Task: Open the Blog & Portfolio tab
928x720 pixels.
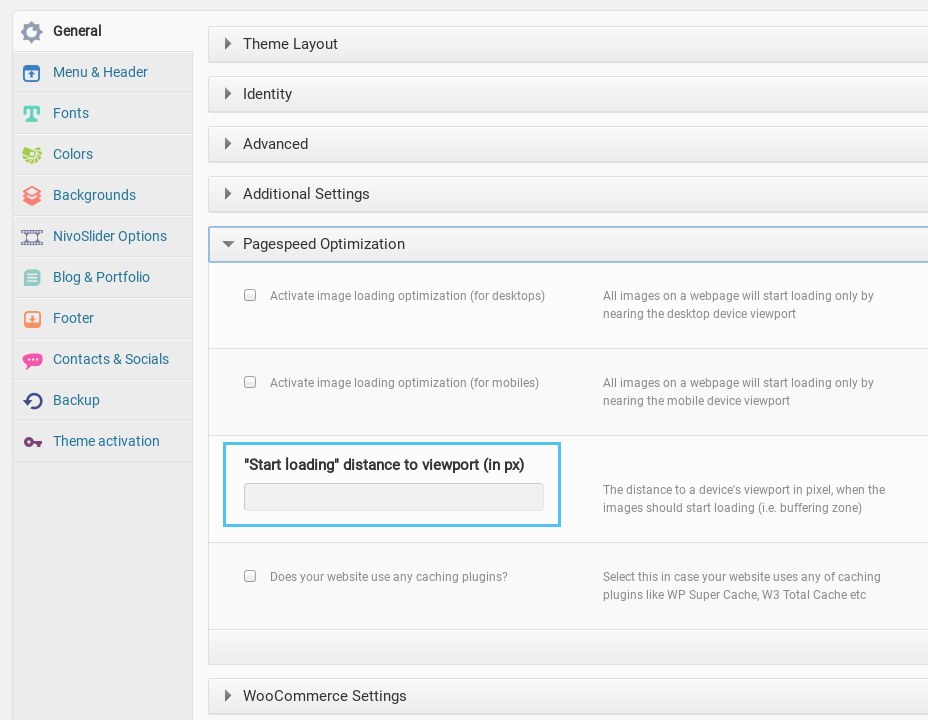Action: pos(101,277)
